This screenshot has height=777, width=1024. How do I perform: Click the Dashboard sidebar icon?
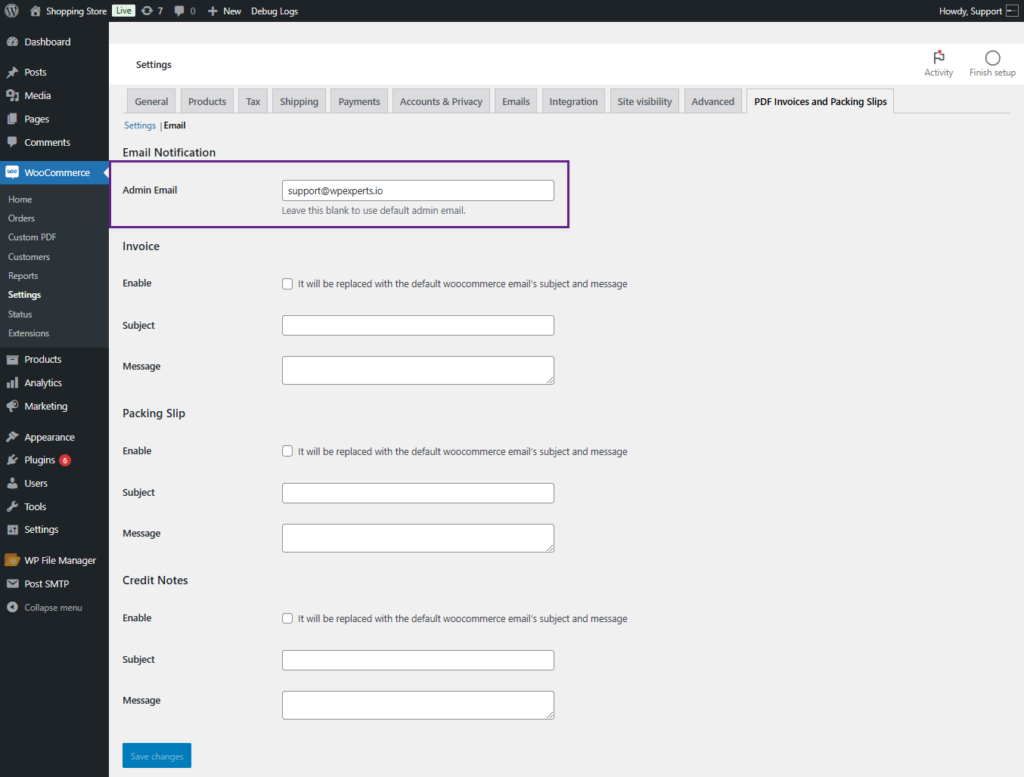coord(12,42)
